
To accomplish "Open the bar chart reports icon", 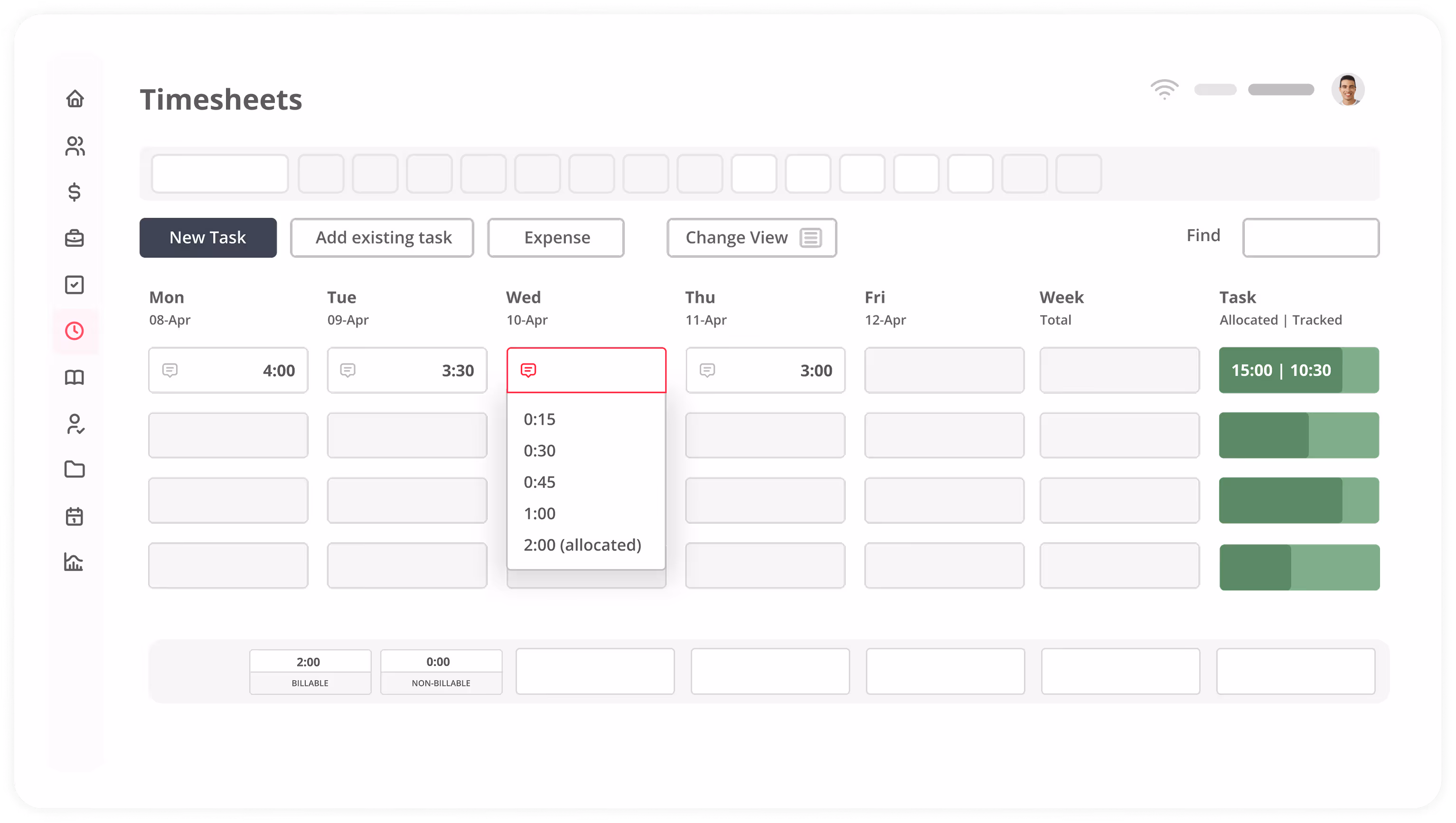I will [75, 562].
